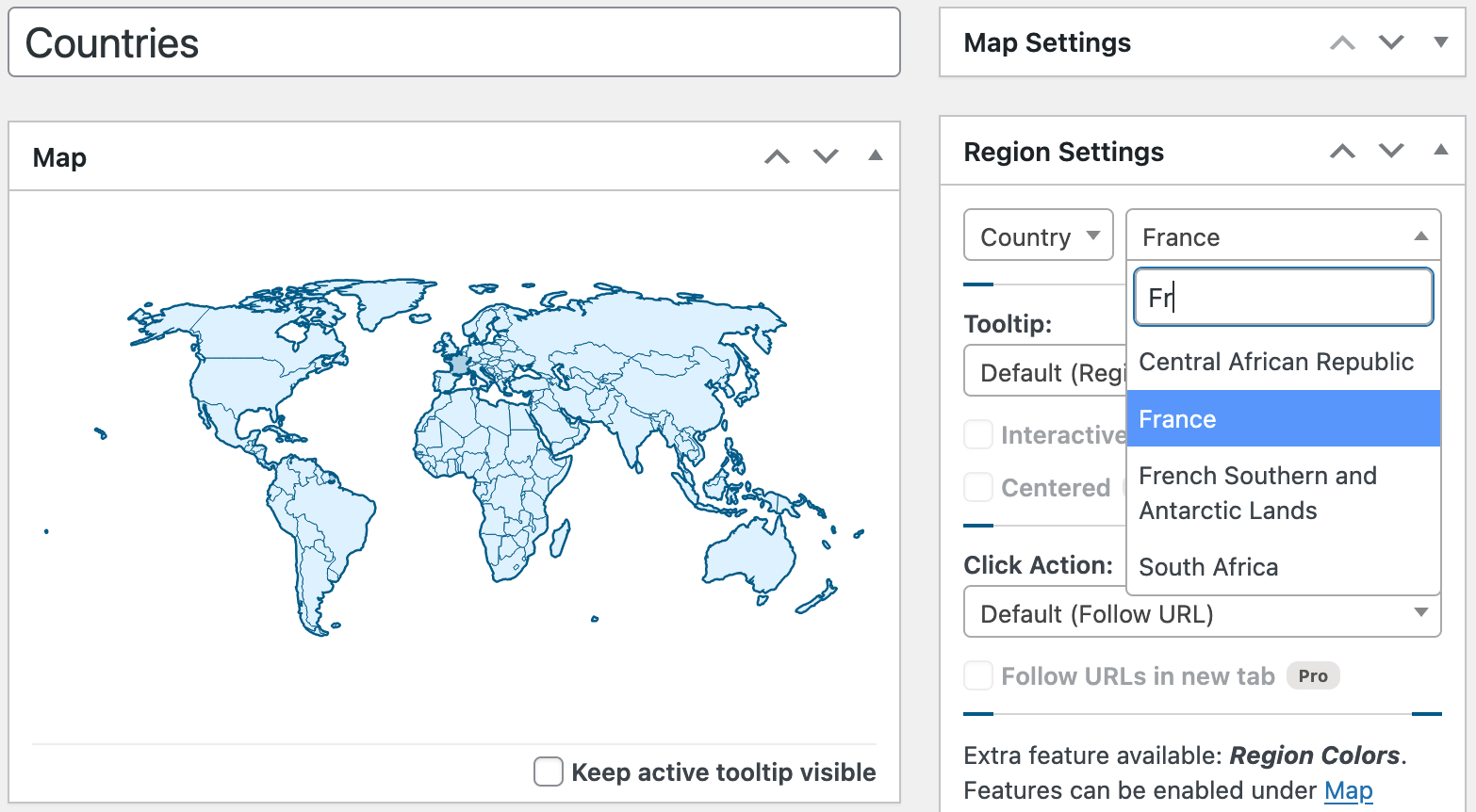Enable Keep active tooltip visible checkbox
This screenshot has width=1476, height=812.
549,771
